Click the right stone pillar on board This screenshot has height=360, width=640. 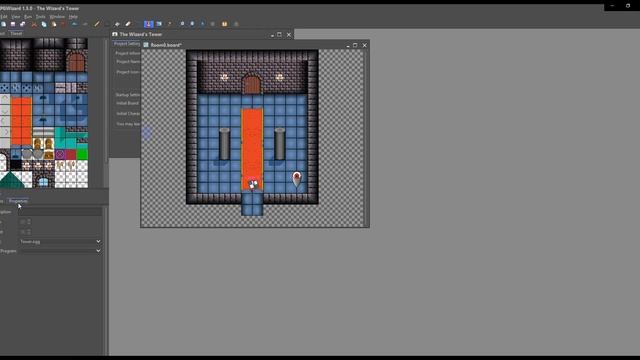[x=280, y=144]
